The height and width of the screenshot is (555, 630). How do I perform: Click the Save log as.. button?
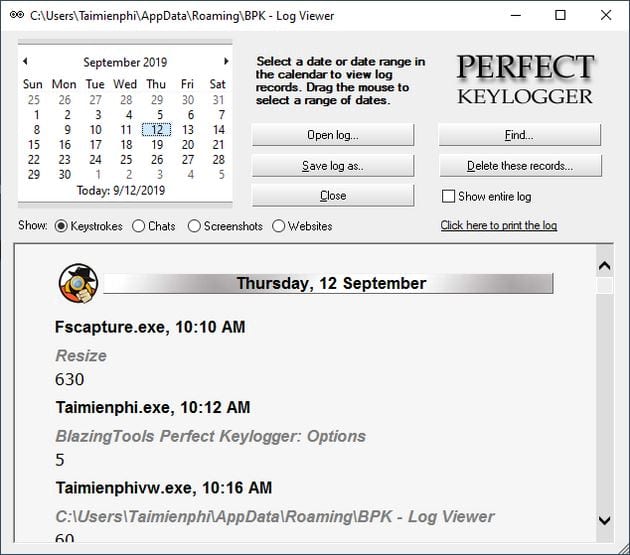click(333, 166)
